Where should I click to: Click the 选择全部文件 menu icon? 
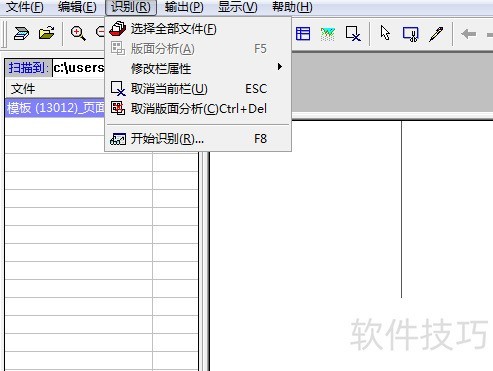click(118, 29)
